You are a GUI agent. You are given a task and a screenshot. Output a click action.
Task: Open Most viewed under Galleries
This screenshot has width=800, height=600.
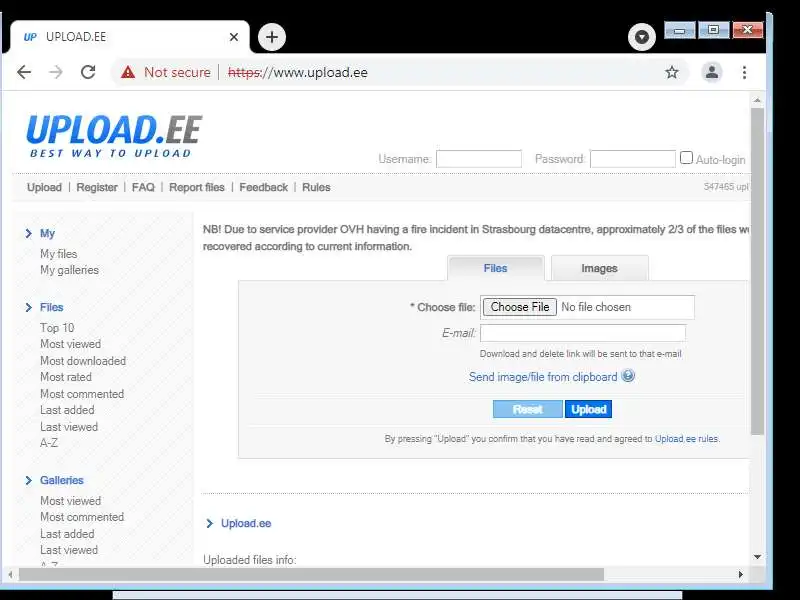point(70,501)
